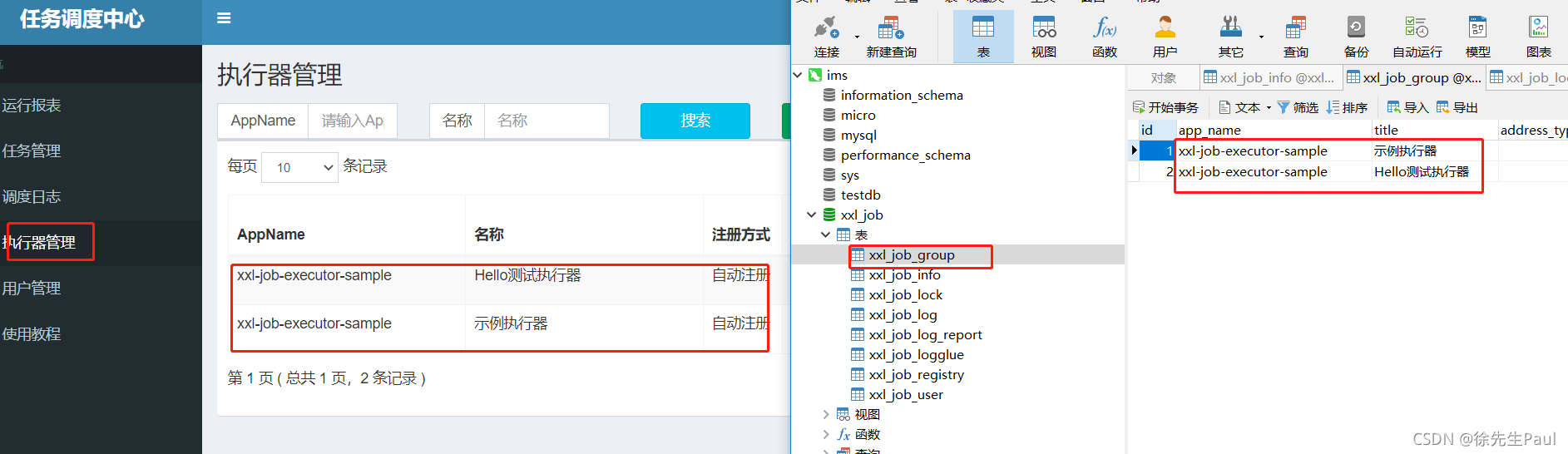Click the Filter funnel button
This screenshot has width=1568, height=454.
tap(1298, 107)
